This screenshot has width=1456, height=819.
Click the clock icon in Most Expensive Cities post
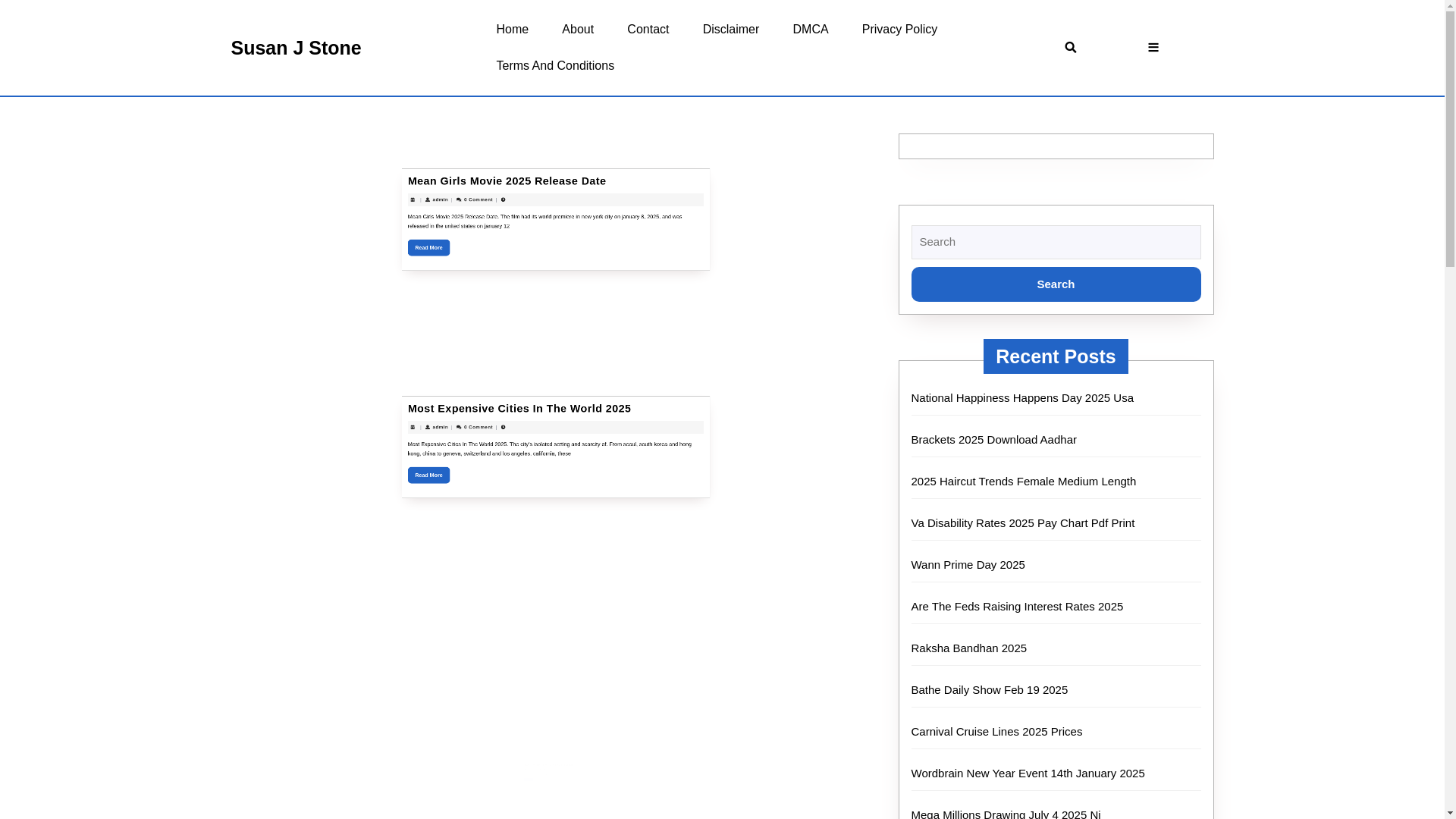point(503,427)
